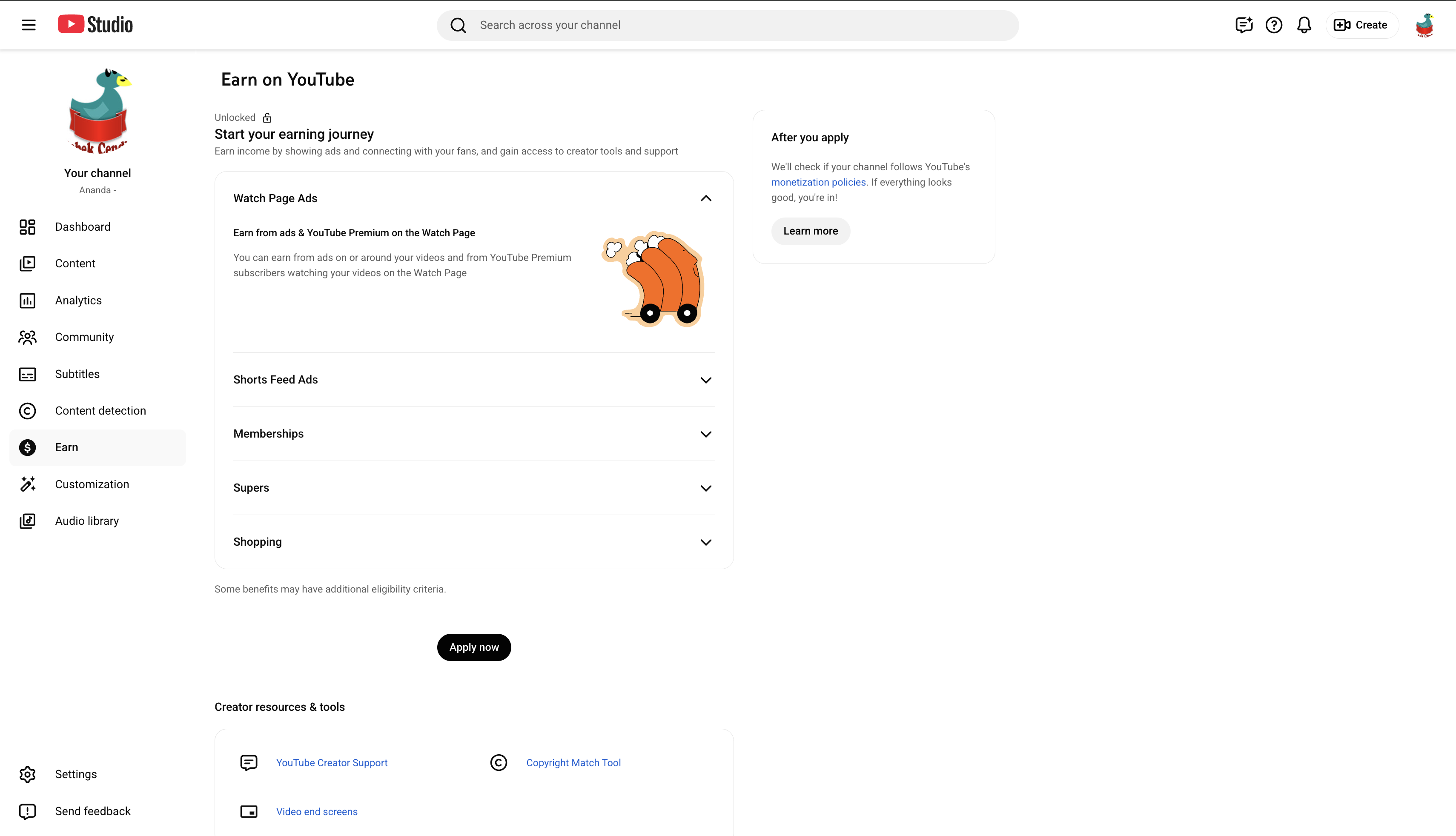Click the 'Start your earning journey' heading
This screenshot has width=1456, height=836.
(294, 135)
